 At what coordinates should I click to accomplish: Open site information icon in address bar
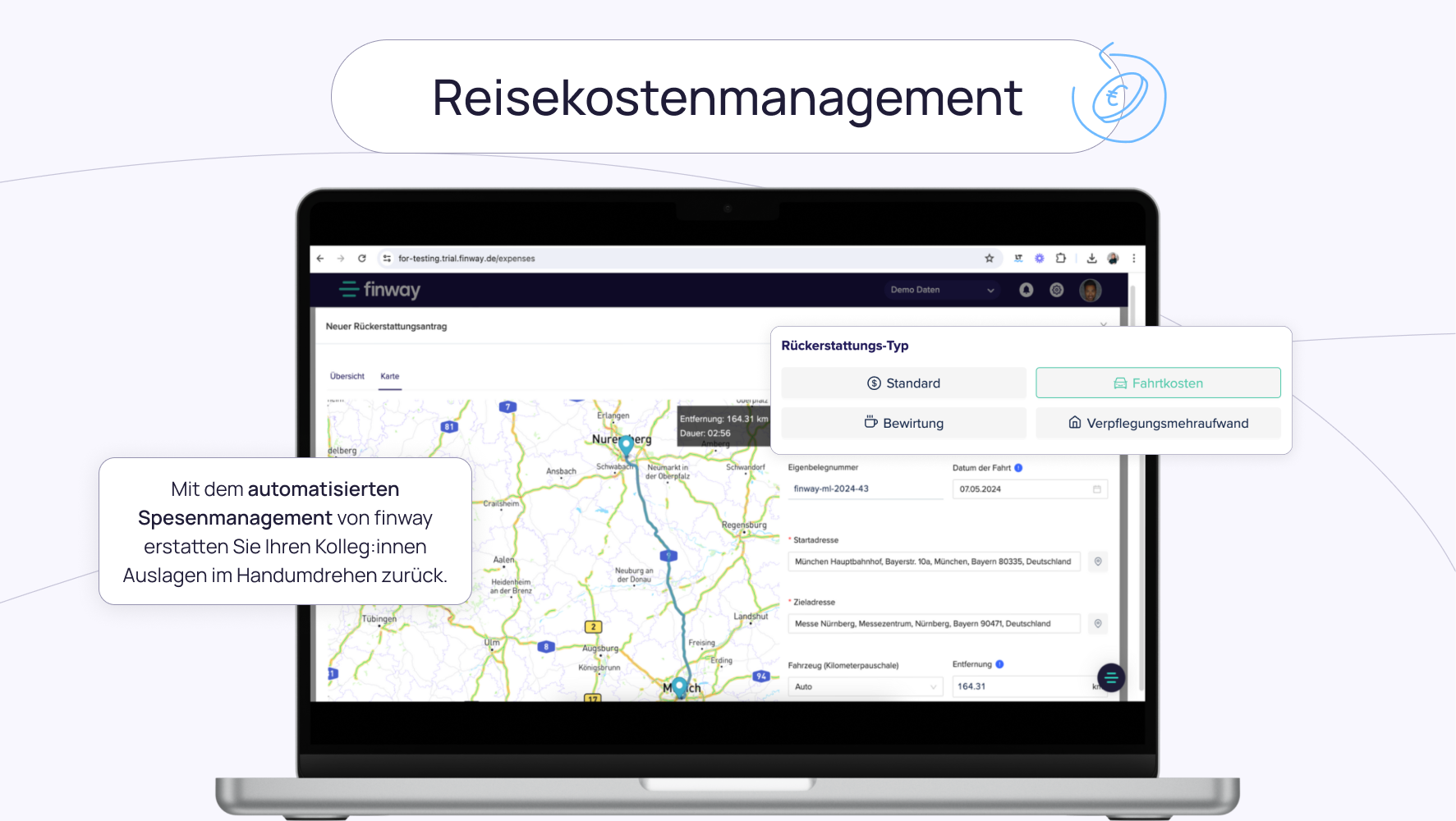(387, 259)
